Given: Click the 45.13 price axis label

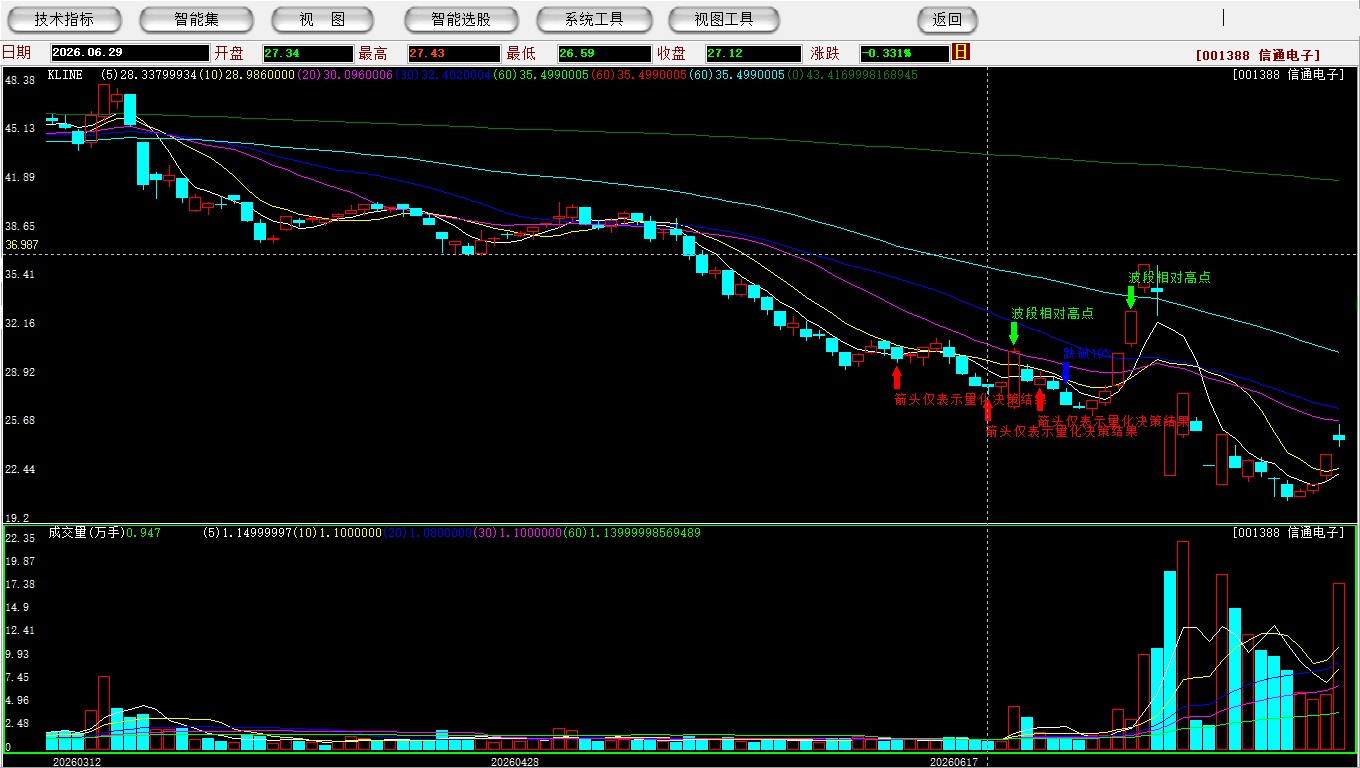Looking at the screenshot, I should [x=20, y=128].
